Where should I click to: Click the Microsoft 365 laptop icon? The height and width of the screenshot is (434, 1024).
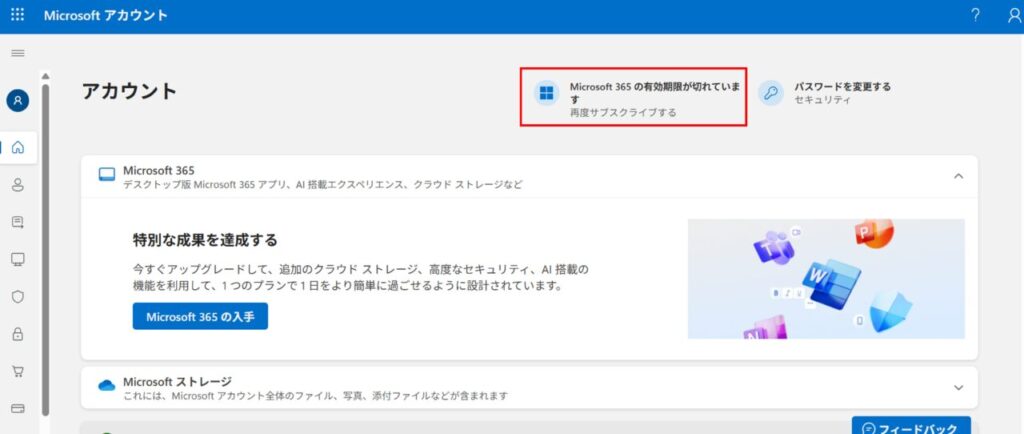pyautogui.click(x=106, y=175)
